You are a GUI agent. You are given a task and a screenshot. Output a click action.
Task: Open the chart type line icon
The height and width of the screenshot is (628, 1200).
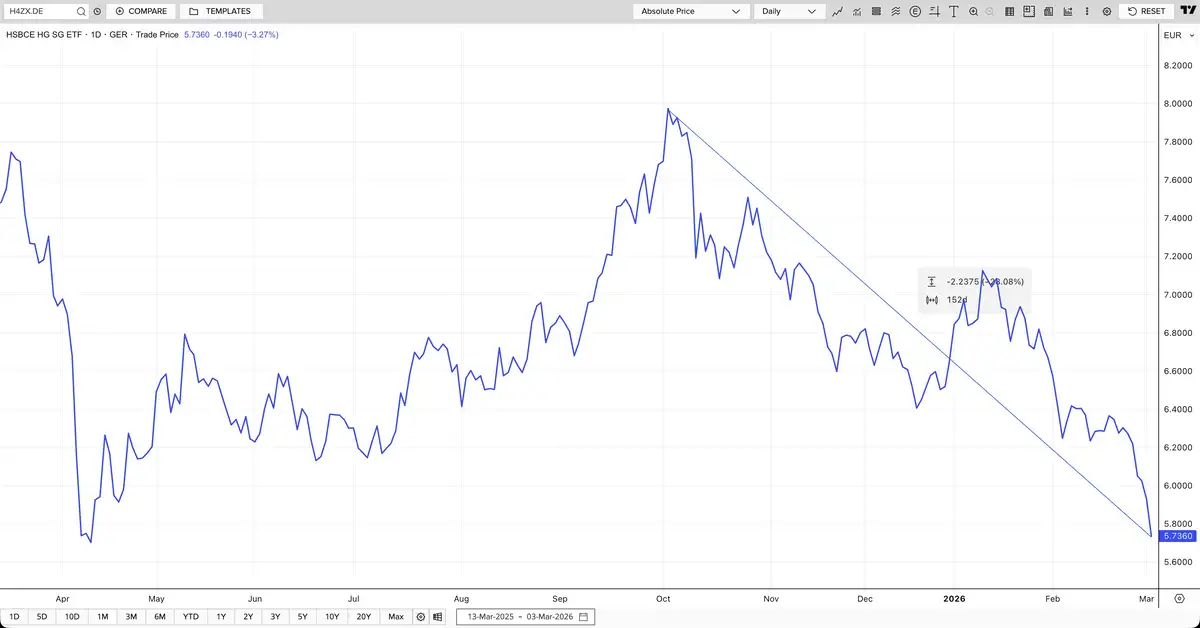(x=837, y=11)
